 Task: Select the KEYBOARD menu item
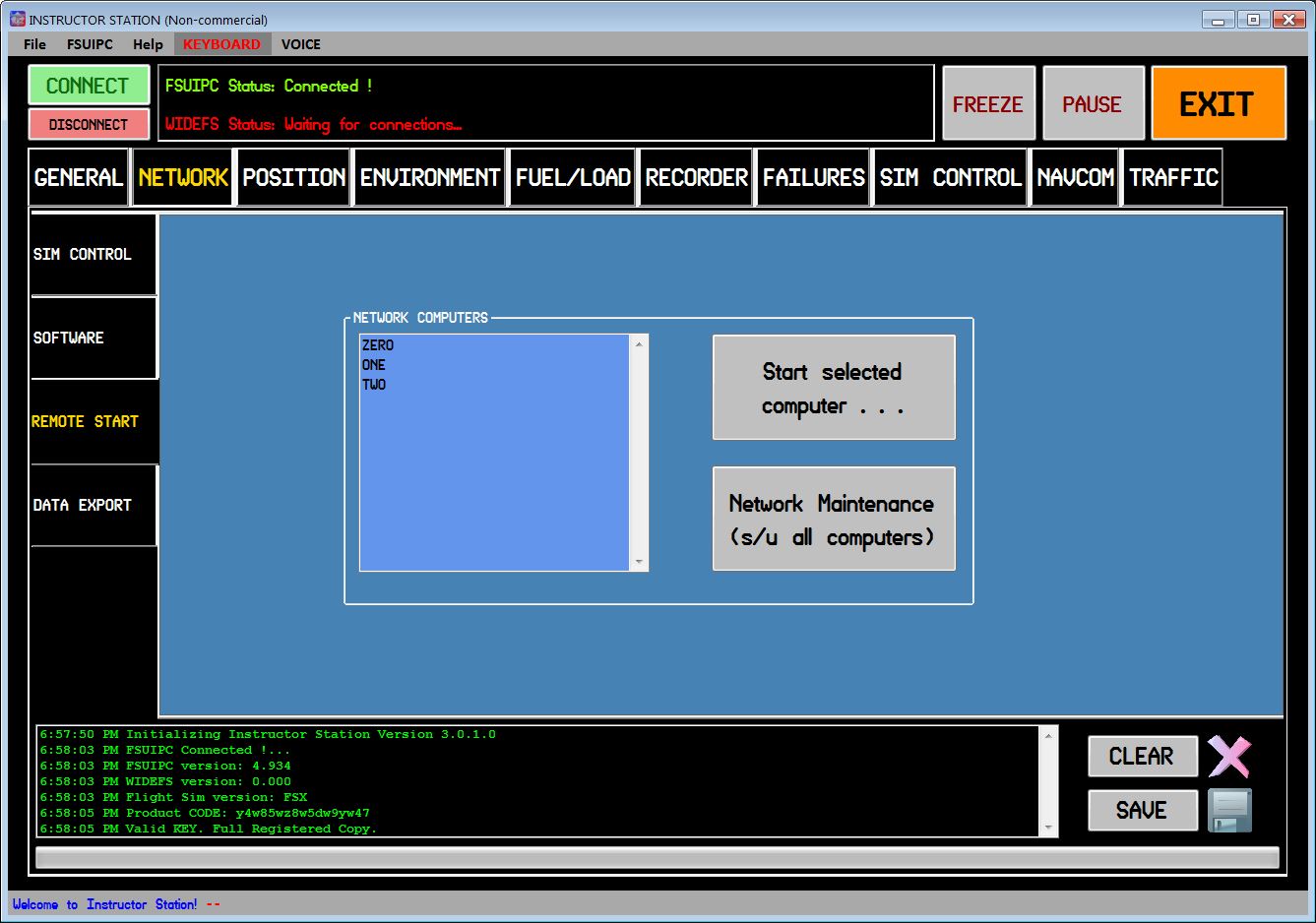221,44
